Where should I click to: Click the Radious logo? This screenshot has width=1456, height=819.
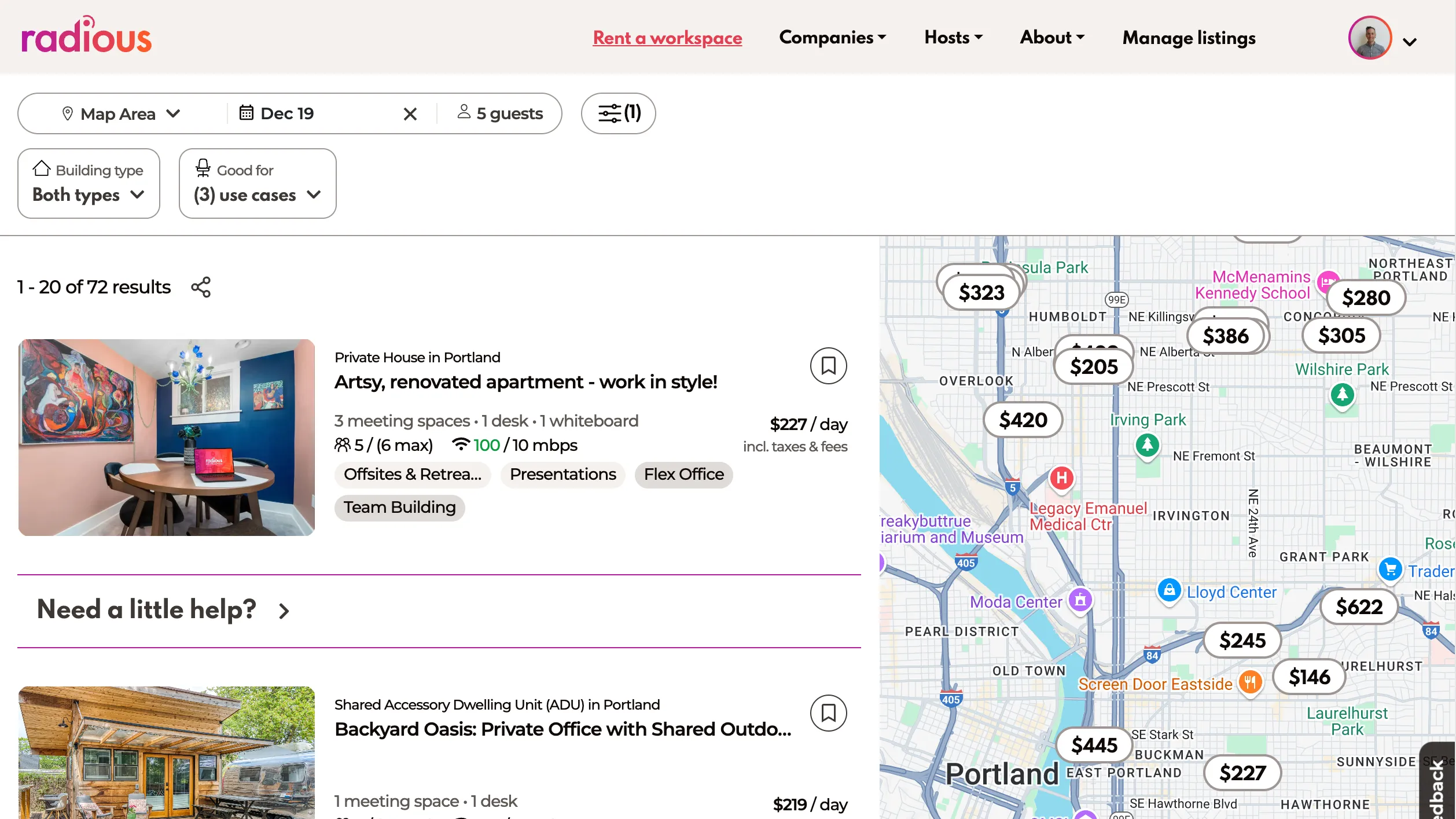point(86,36)
